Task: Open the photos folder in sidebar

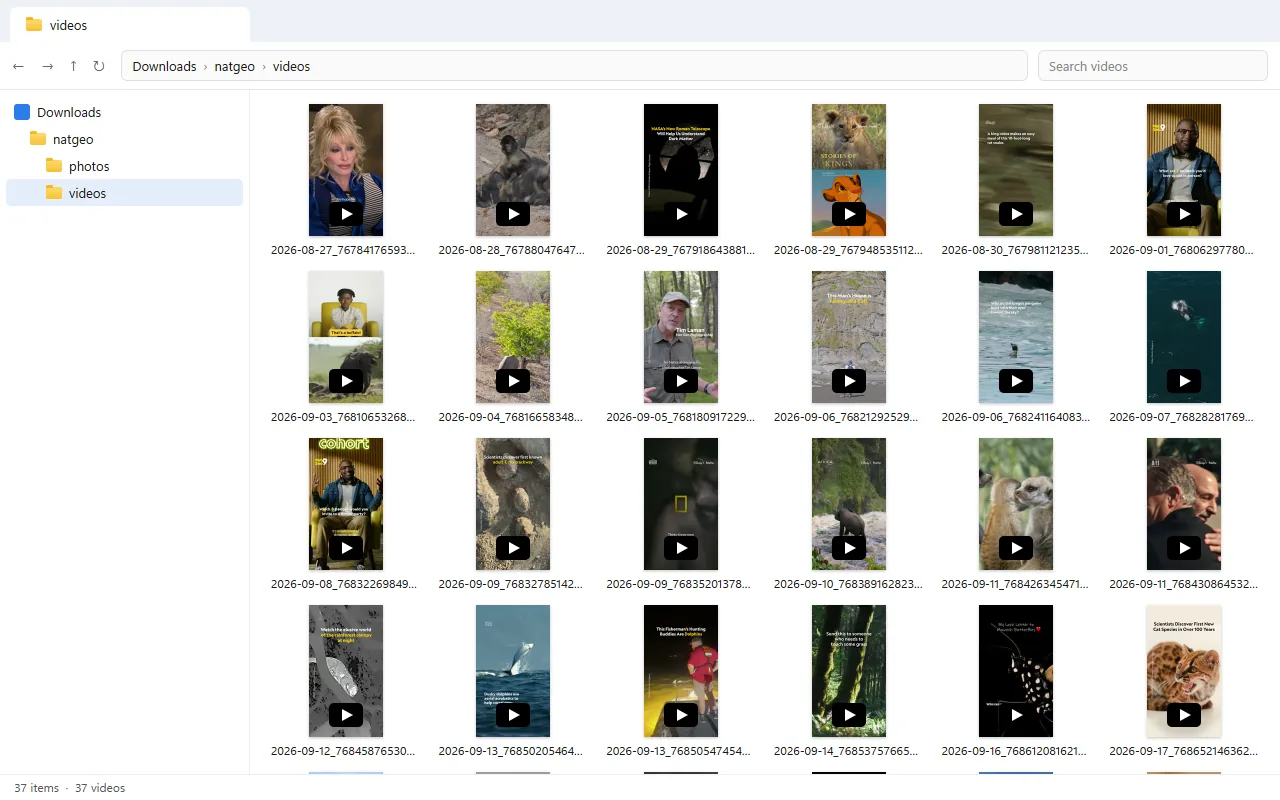Action: click(89, 166)
